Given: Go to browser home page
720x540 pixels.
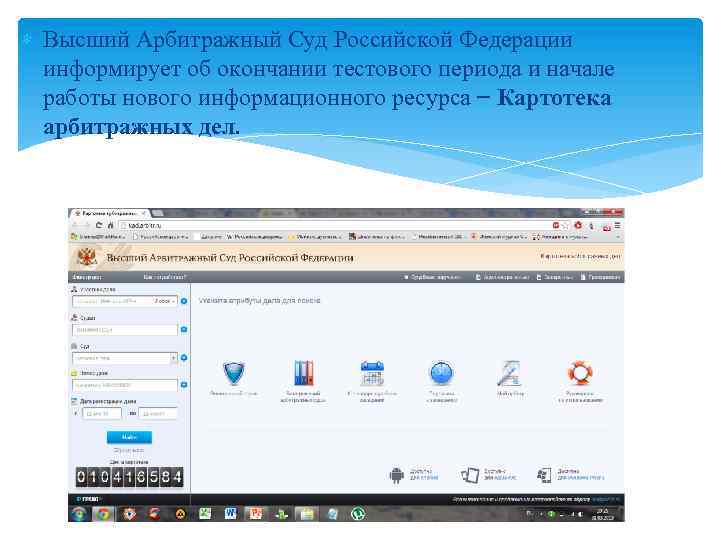Looking at the screenshot, I should [x=110, y=225].
